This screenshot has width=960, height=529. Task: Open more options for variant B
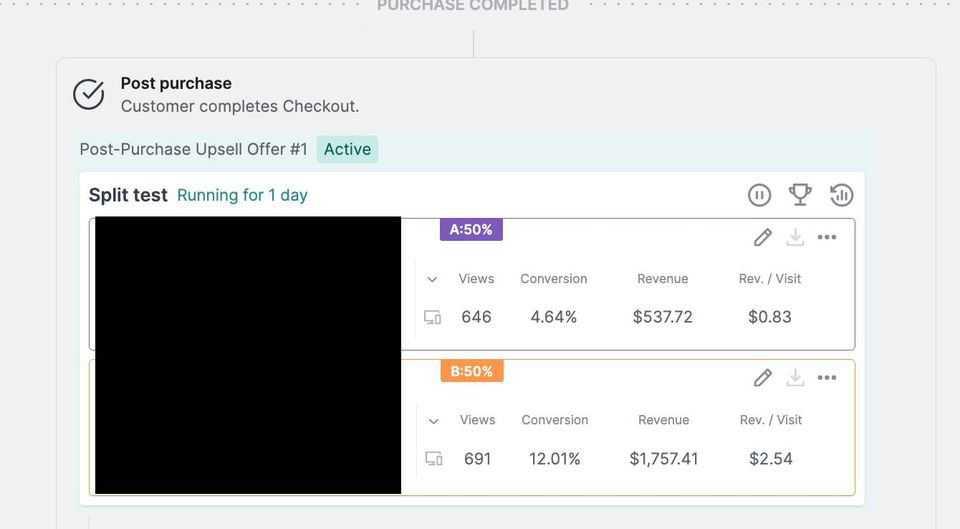click(x=827, y=377)
